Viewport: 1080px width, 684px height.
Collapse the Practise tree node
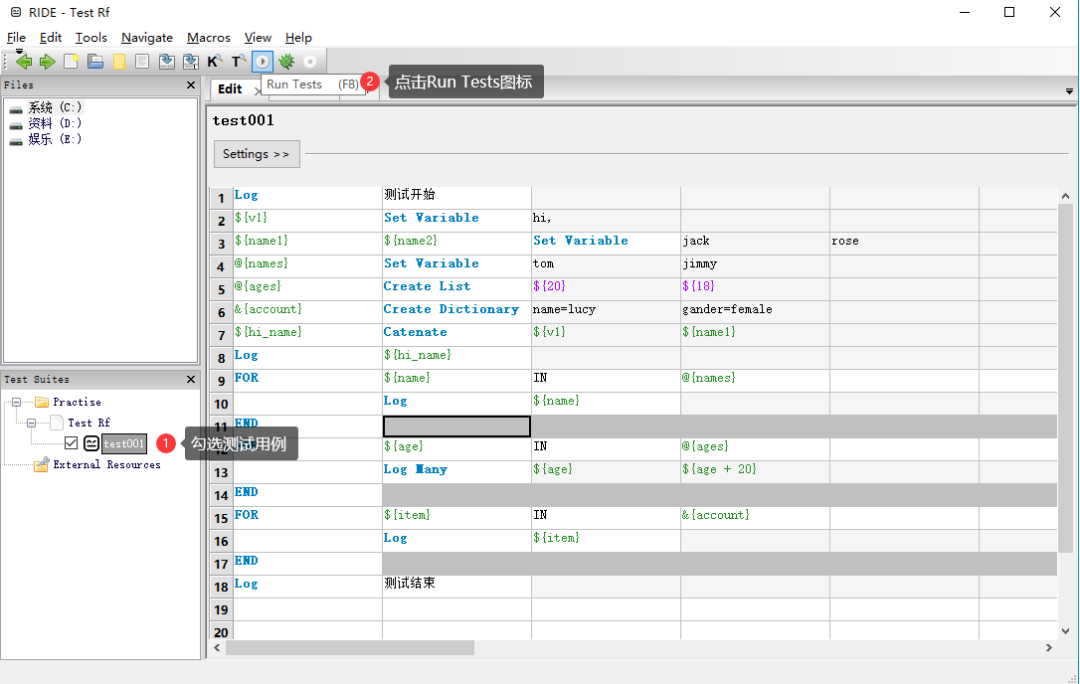[x=17, y=402]
